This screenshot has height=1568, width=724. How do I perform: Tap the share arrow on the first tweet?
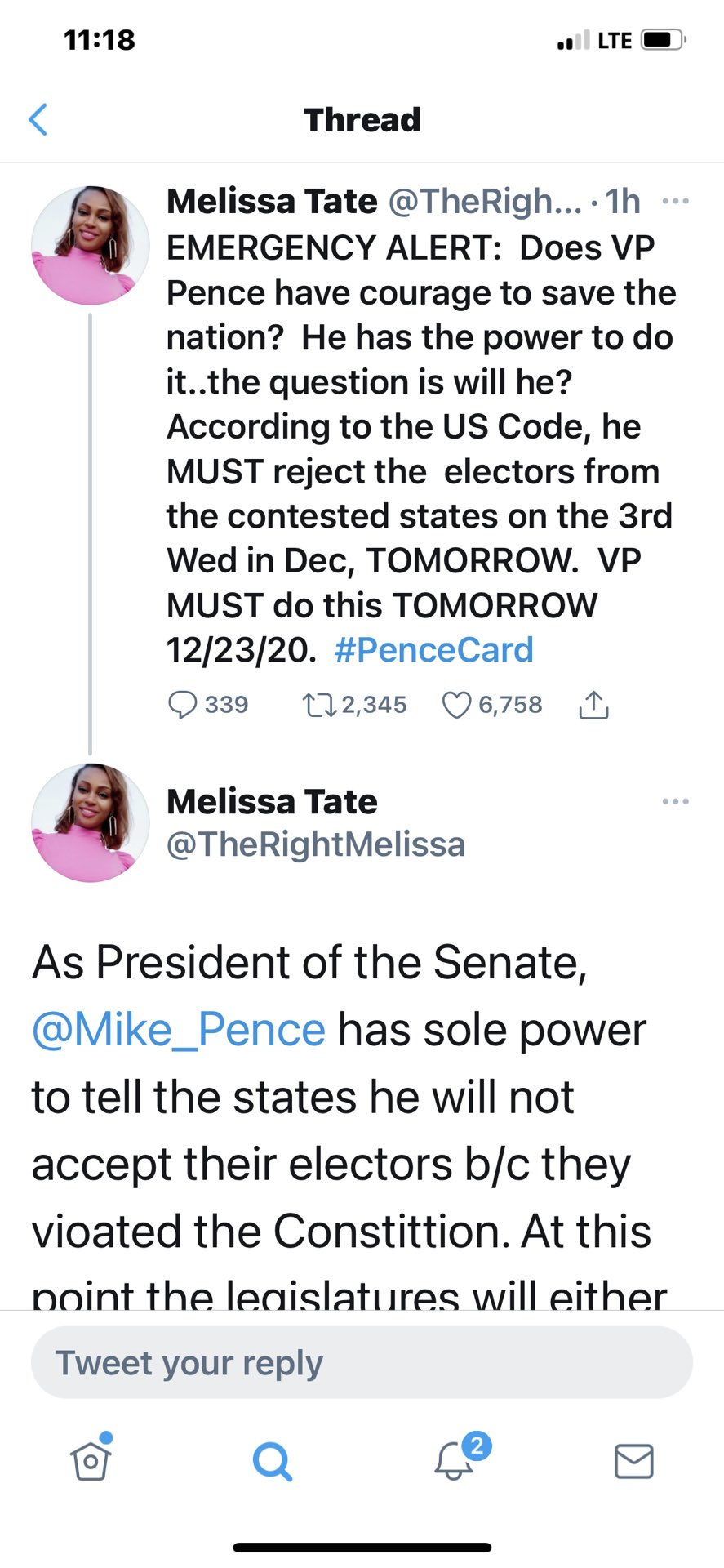593,704
